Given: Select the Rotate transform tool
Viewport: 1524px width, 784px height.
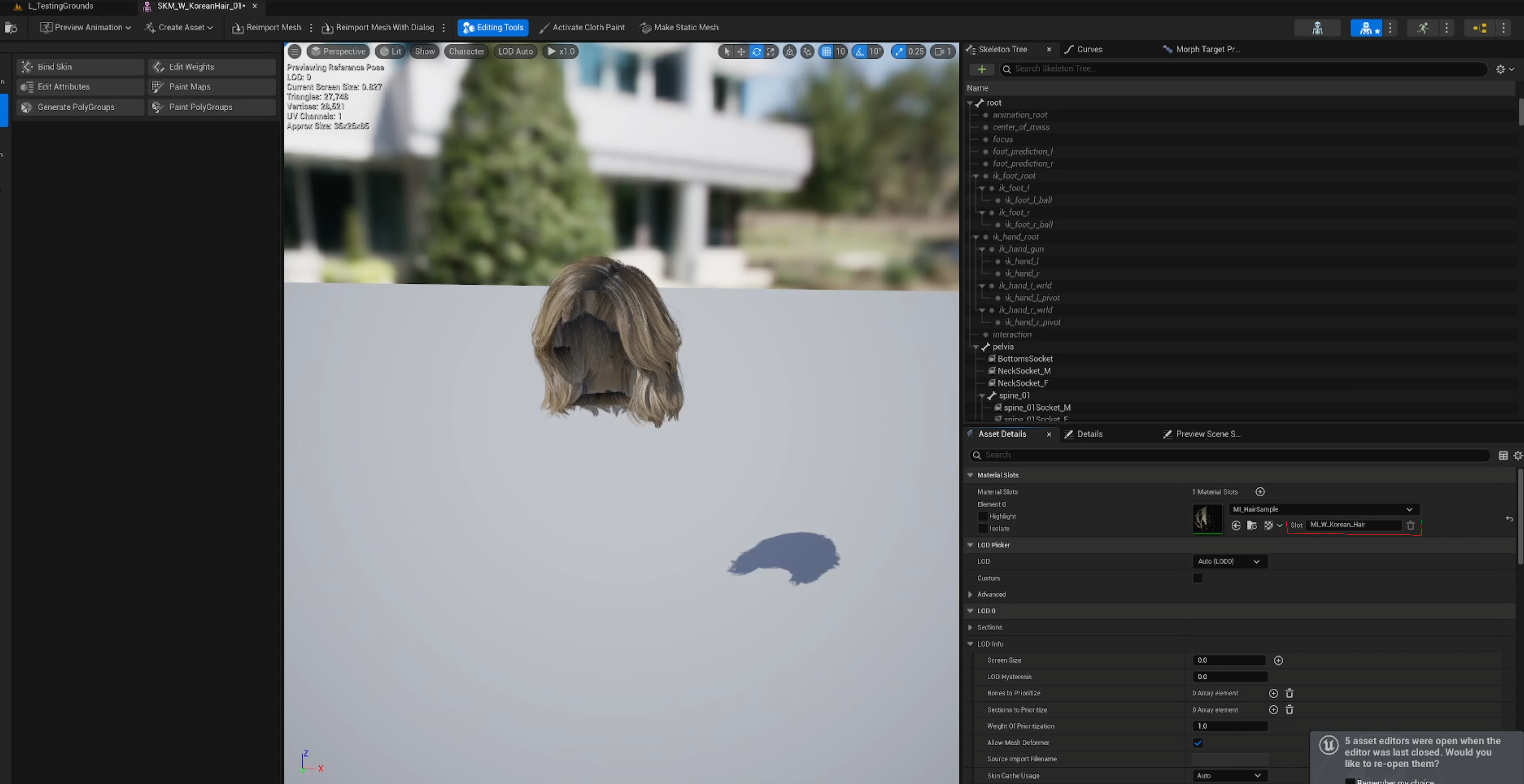Looking at the screenshot, I should point(756,51).
